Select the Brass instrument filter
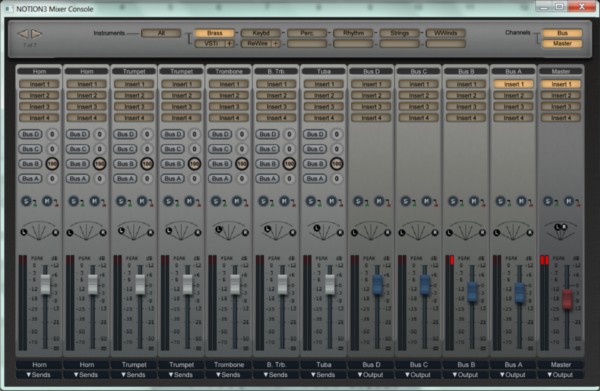Viewport: 600px width, 391px height. click(x=215, y=33)
